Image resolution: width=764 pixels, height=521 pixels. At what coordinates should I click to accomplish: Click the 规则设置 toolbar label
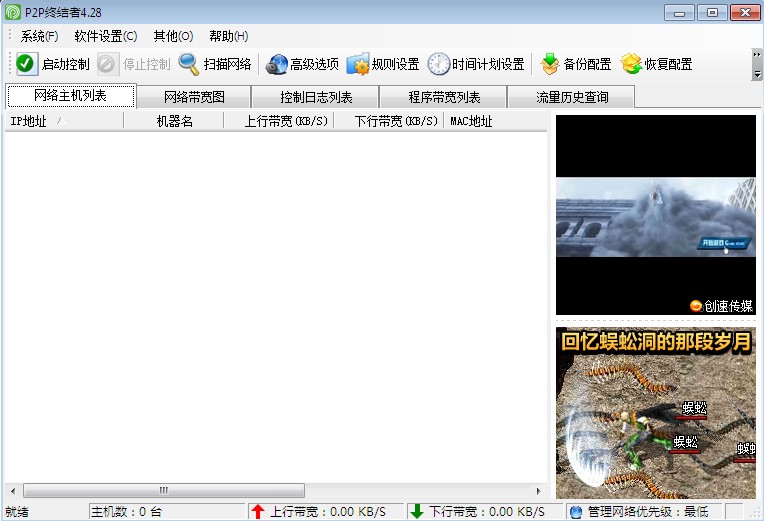[x=396, y=64]
